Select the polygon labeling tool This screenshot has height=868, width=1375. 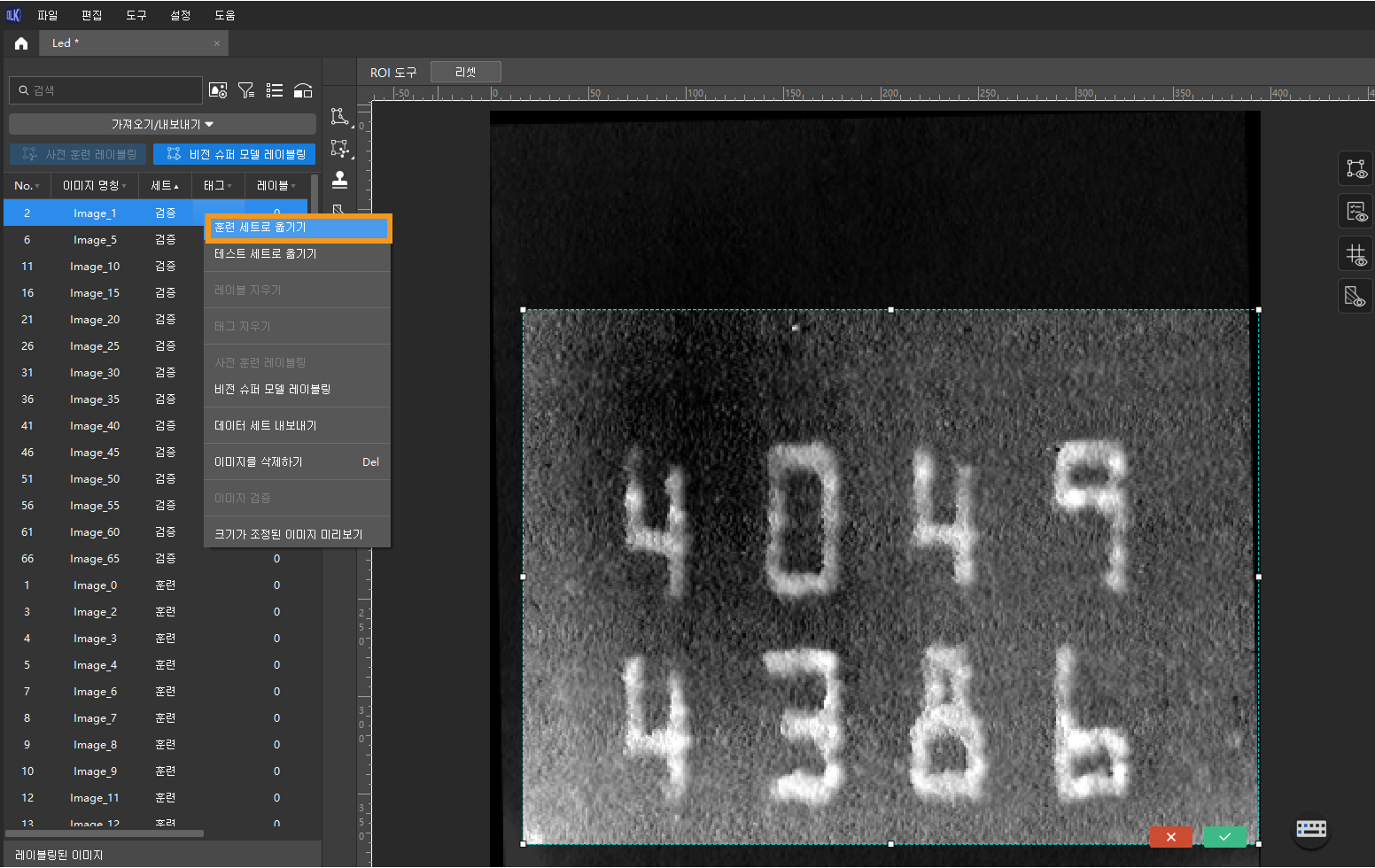(x=339, y=117)
